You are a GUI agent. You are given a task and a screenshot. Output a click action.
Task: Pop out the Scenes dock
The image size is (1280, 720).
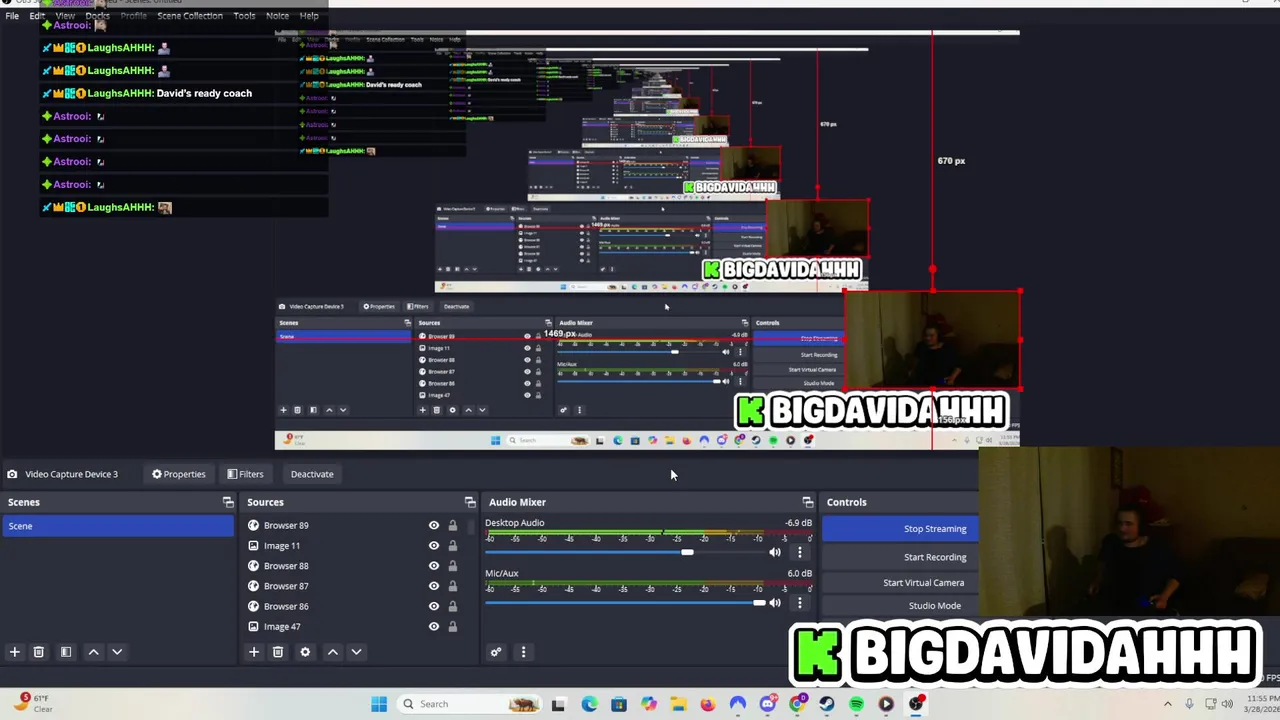228,502
